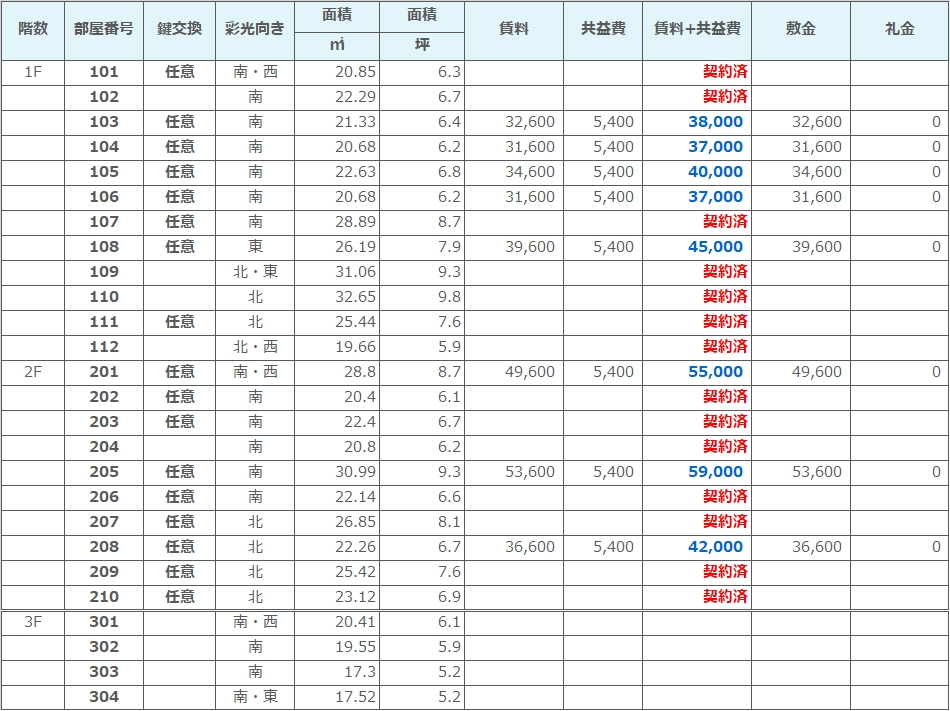
Task: Open the 38,000 total for room 103
Action: [x=715, y=122]
